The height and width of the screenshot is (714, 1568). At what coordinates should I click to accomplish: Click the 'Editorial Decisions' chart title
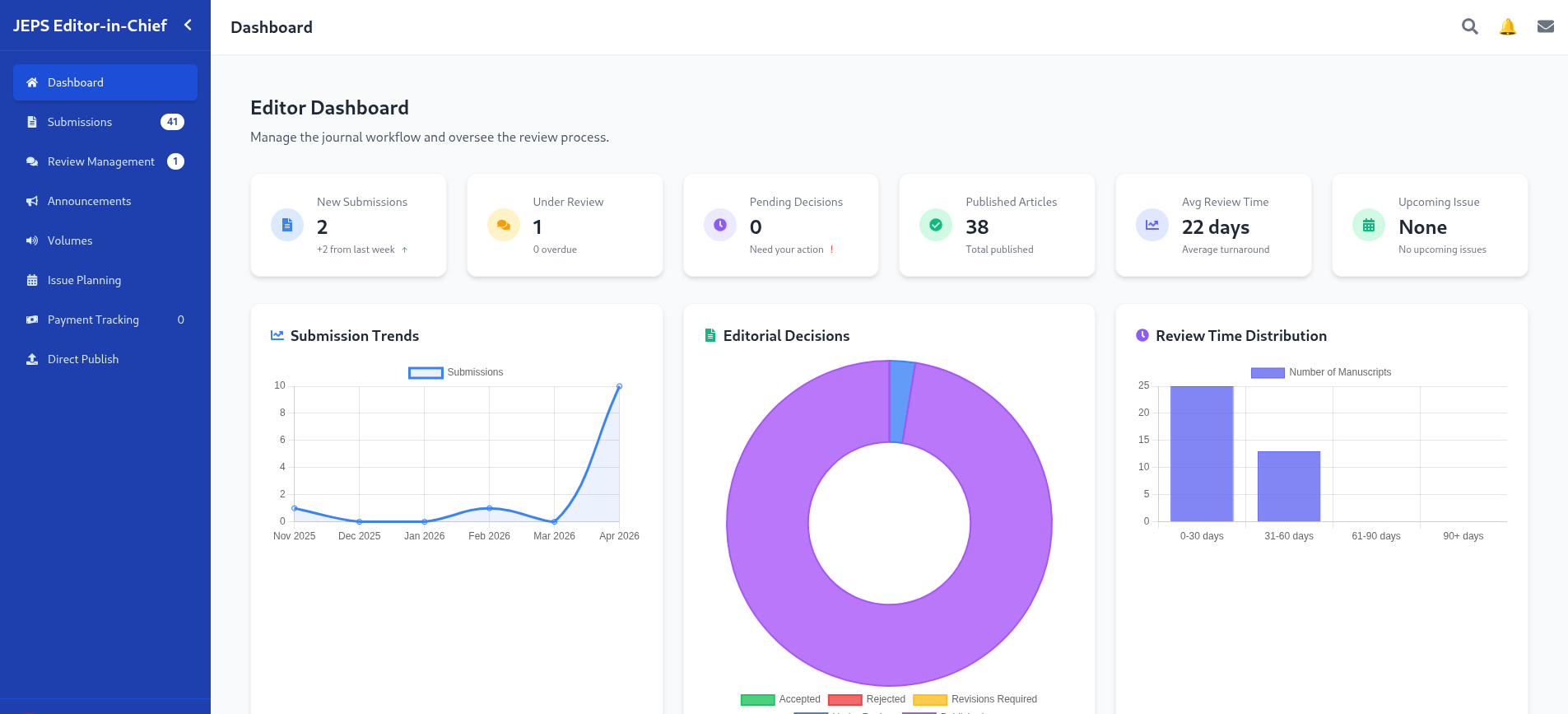coord(786,336)
